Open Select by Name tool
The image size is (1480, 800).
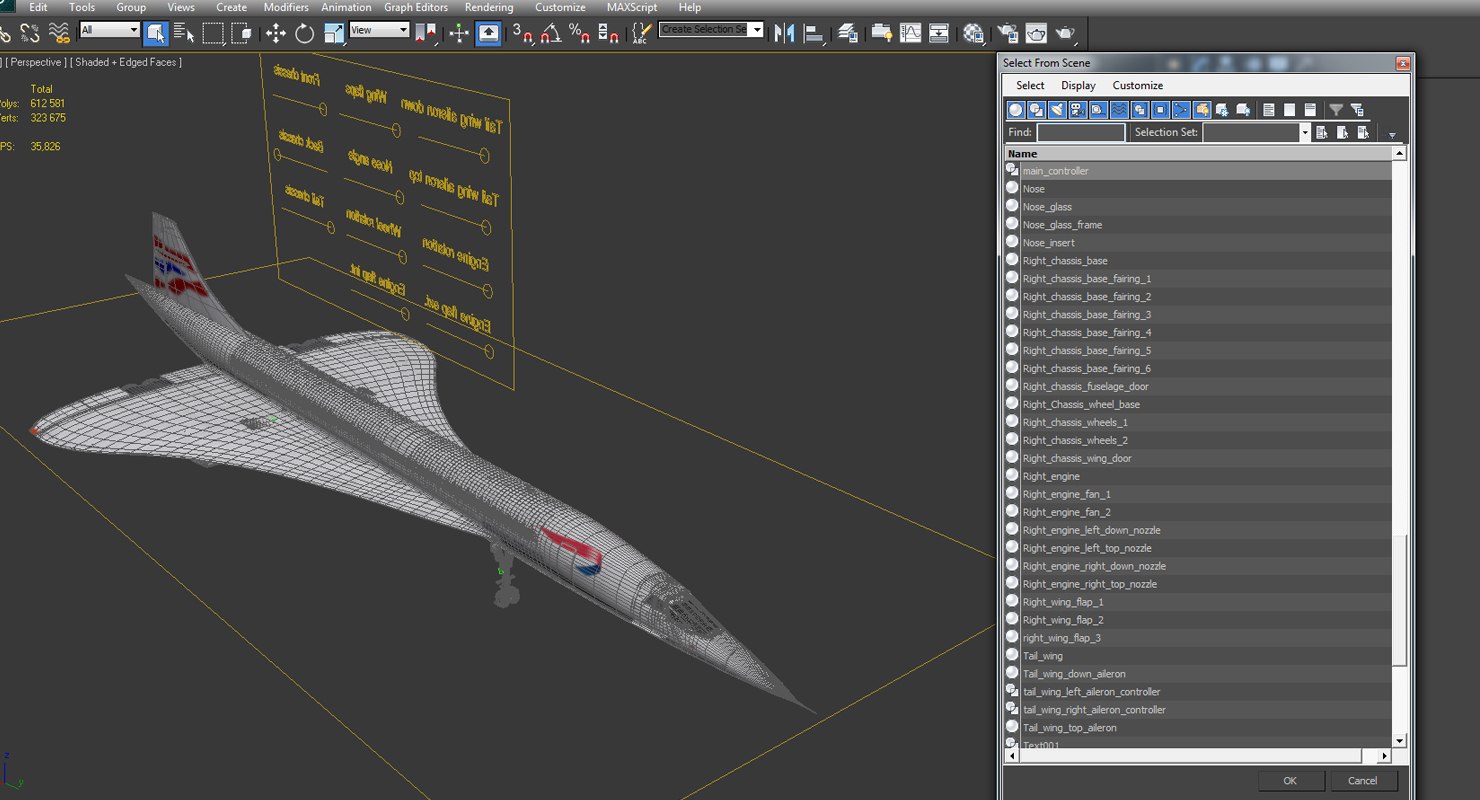tap(184, 33)
